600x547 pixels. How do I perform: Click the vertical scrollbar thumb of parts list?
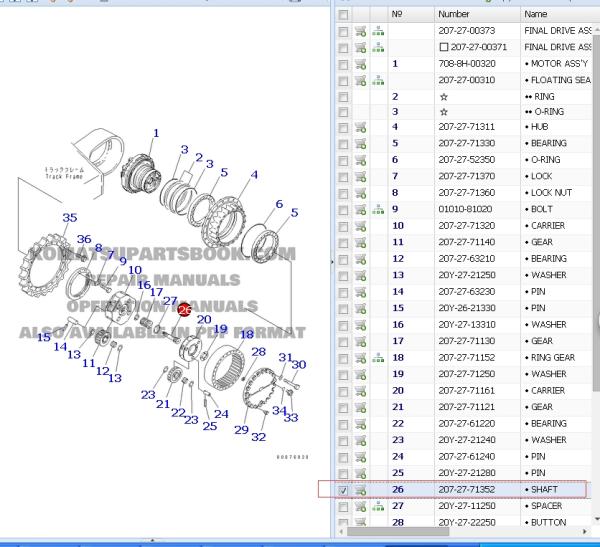pos(597,212)
